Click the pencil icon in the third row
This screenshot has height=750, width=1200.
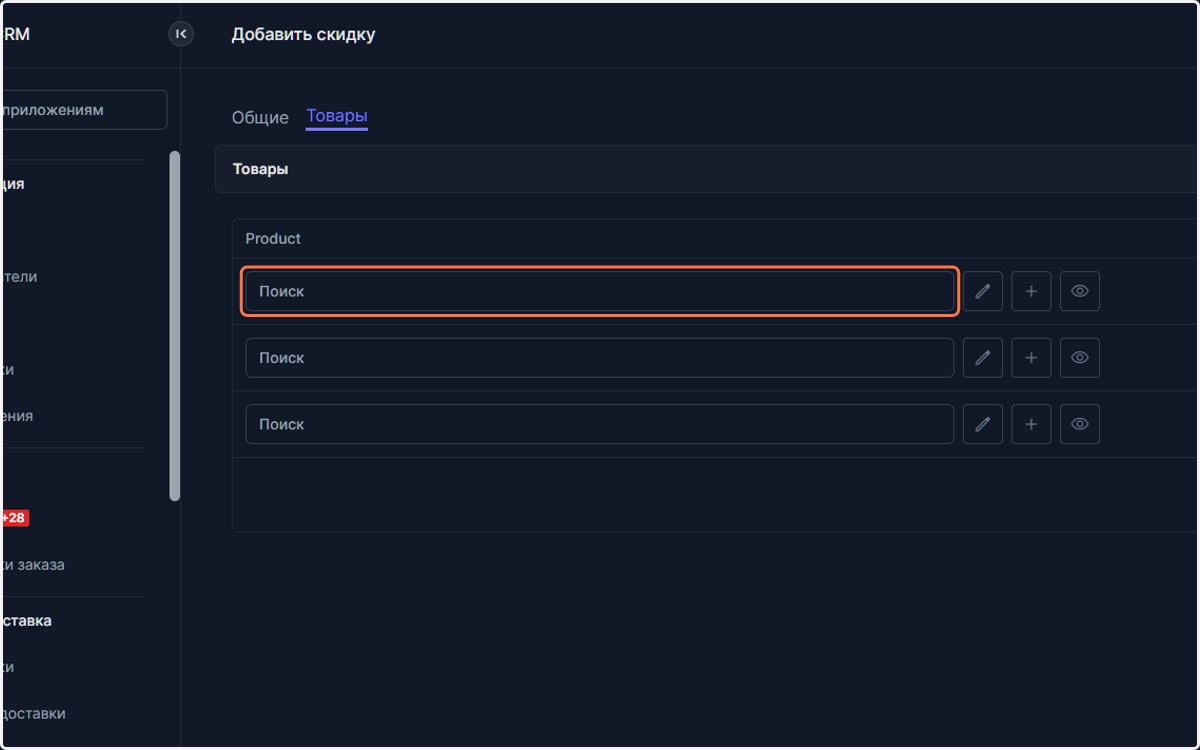point(983,424)
